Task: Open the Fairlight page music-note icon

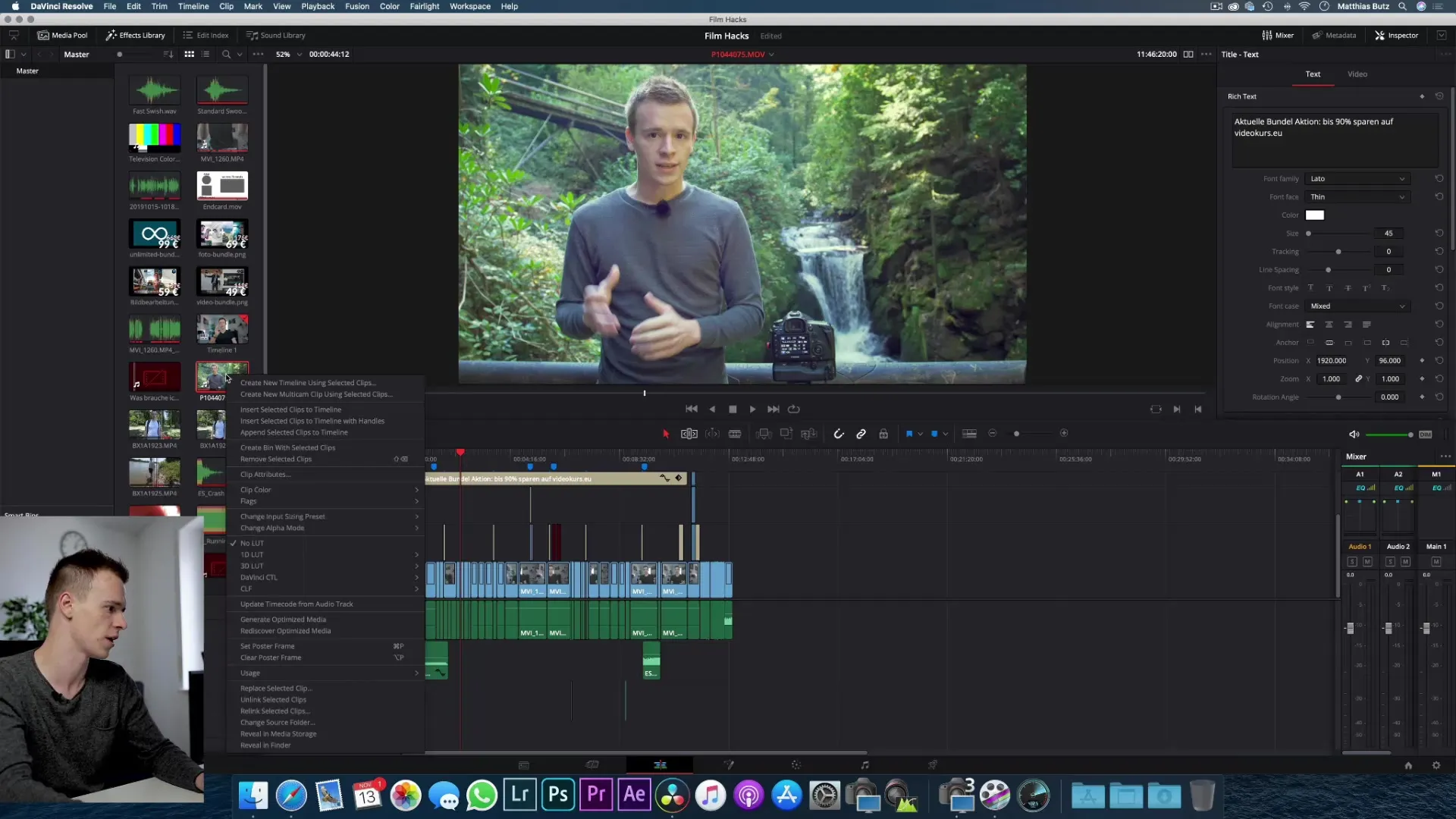Action: pyautogui.click(x=864, y=765)
